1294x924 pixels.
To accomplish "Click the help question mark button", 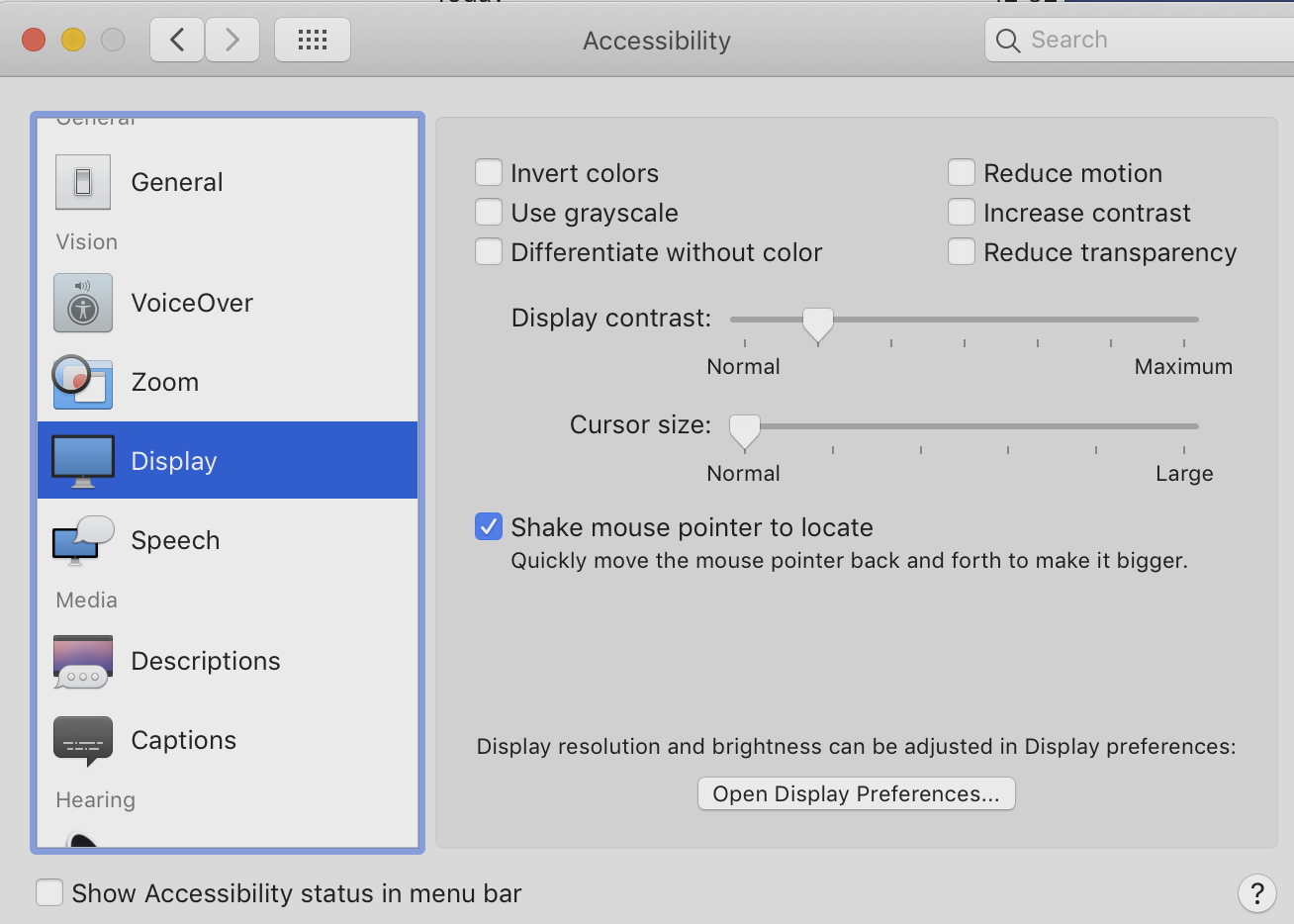I will pyautogui.click(x=1256, y=893).
